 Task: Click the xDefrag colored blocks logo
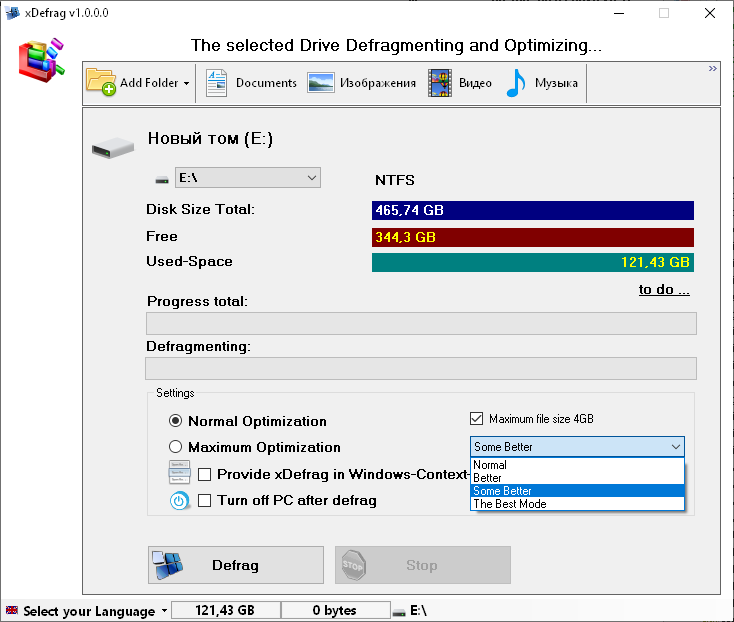coord(41,60)
